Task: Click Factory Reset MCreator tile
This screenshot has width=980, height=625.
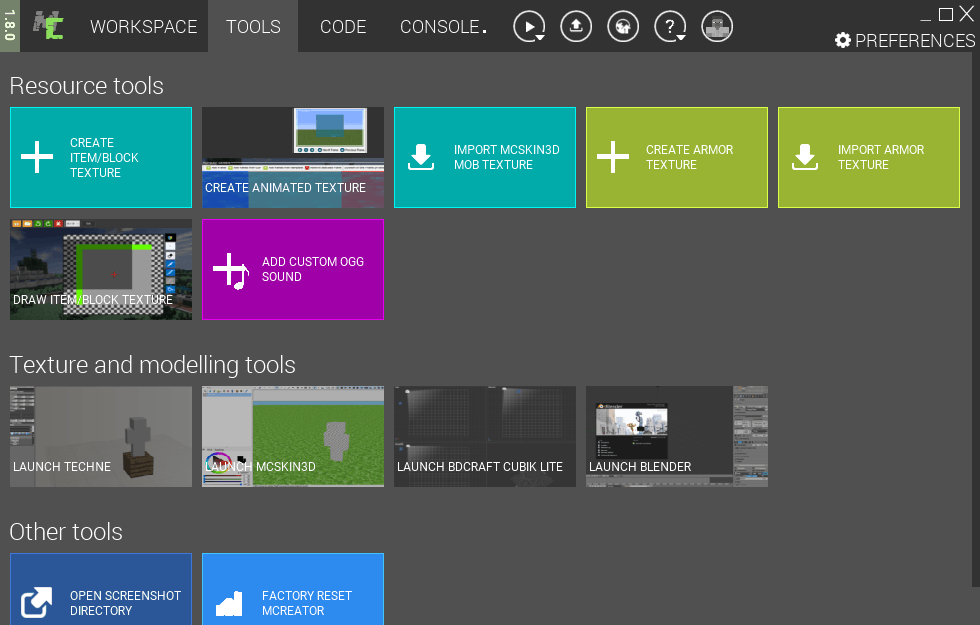Action: pos(292,595)
